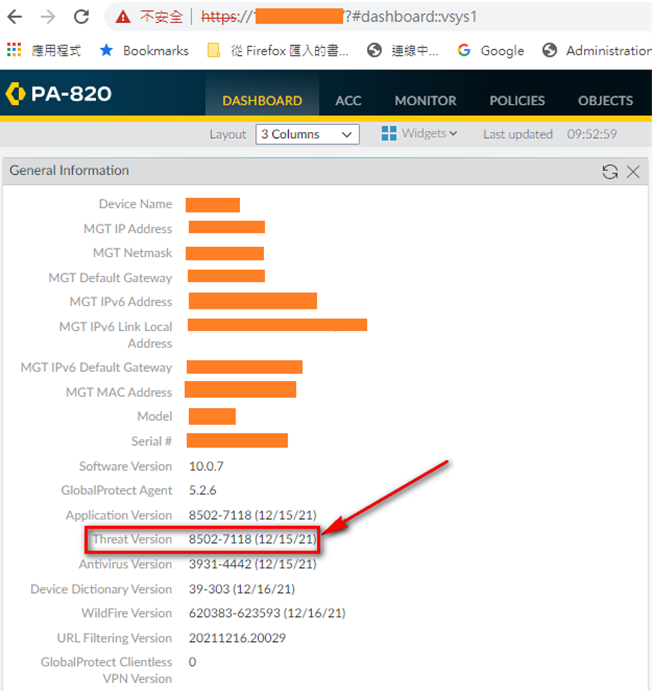
Task: Click the MGT Default Gateway label
Action: pyautogui.click(x=110, y=278)
